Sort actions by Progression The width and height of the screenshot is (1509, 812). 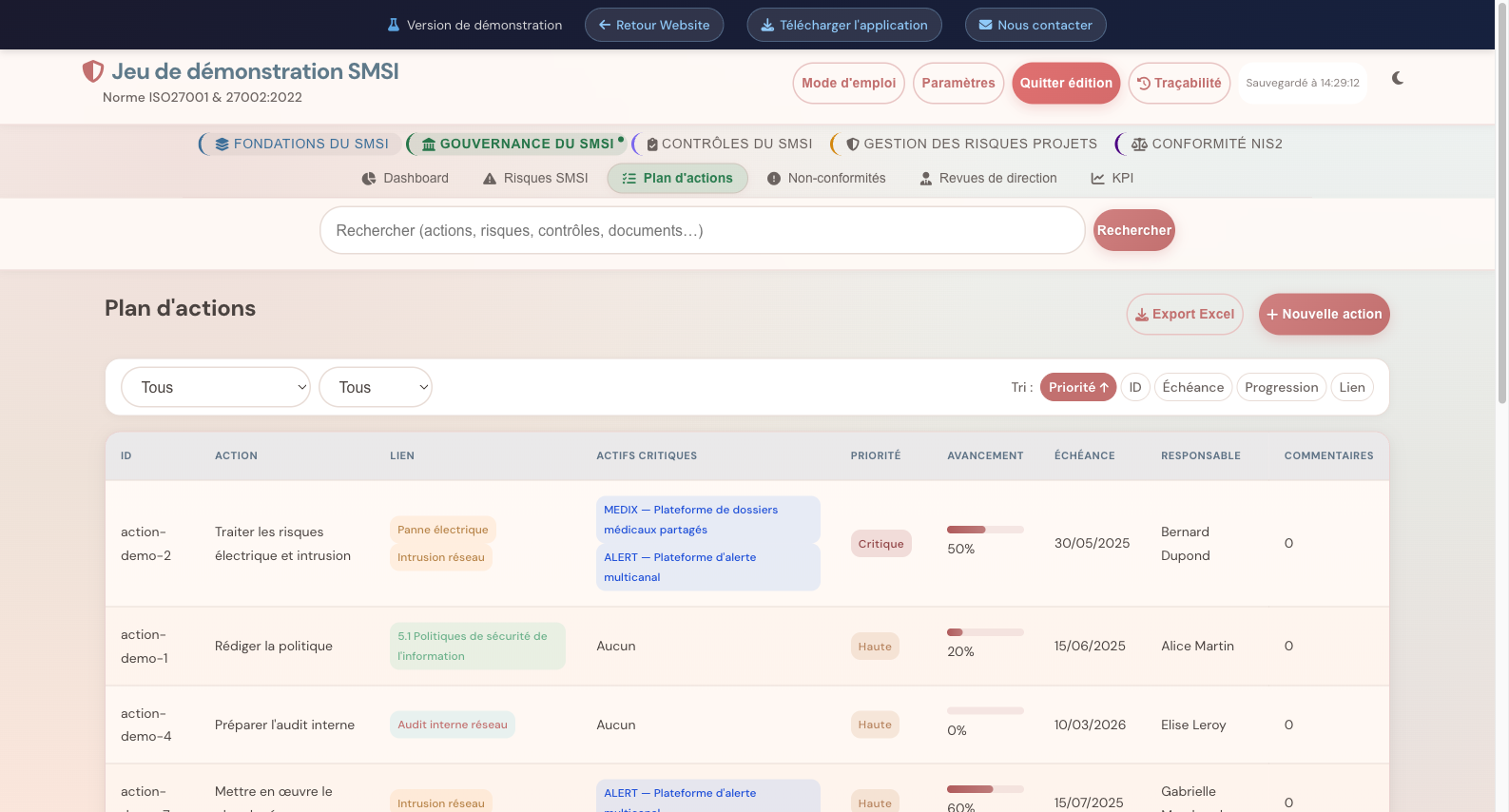(1281, 387)
